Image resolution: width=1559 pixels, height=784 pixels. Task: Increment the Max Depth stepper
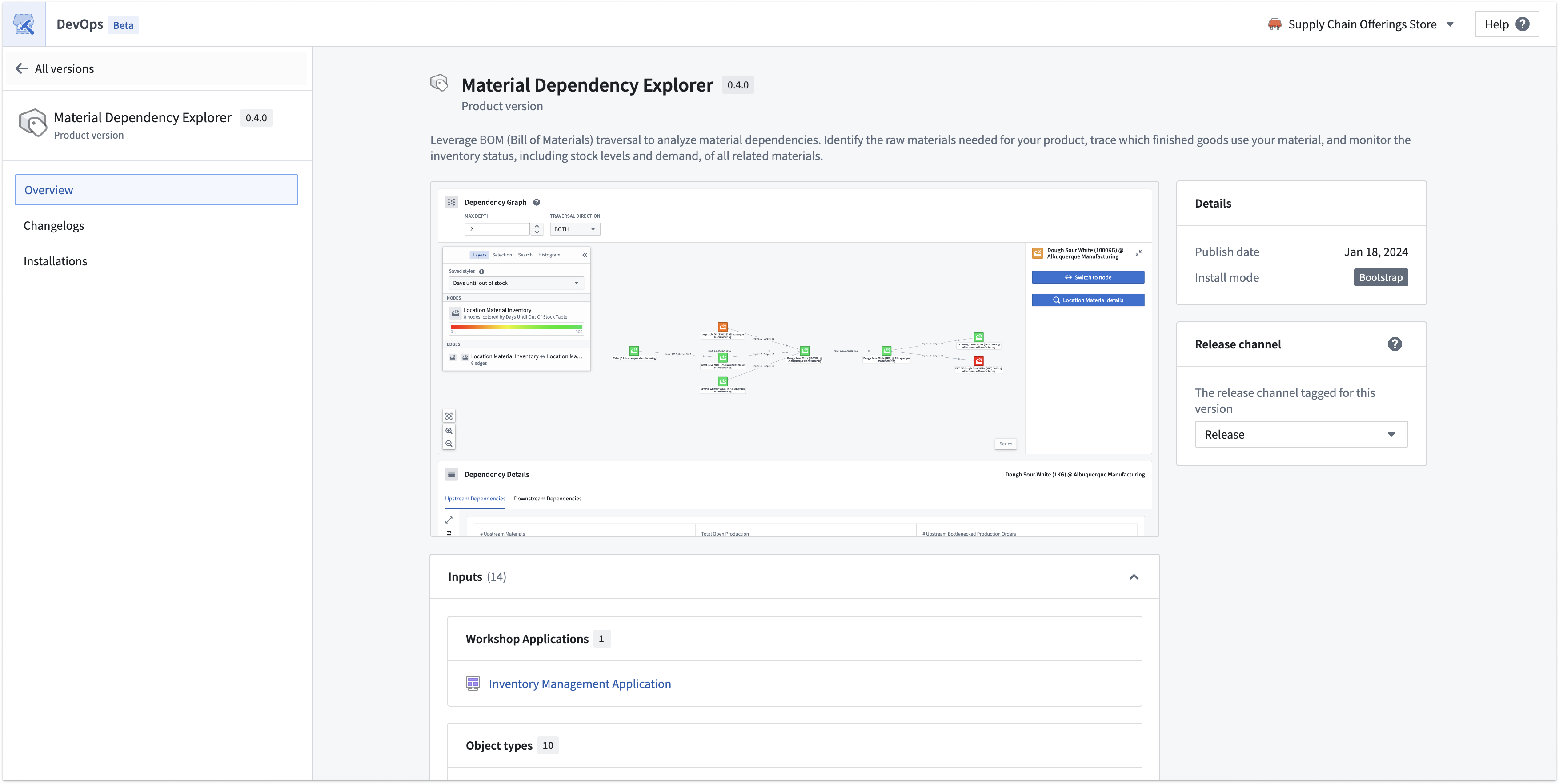(x=537, y=226)
